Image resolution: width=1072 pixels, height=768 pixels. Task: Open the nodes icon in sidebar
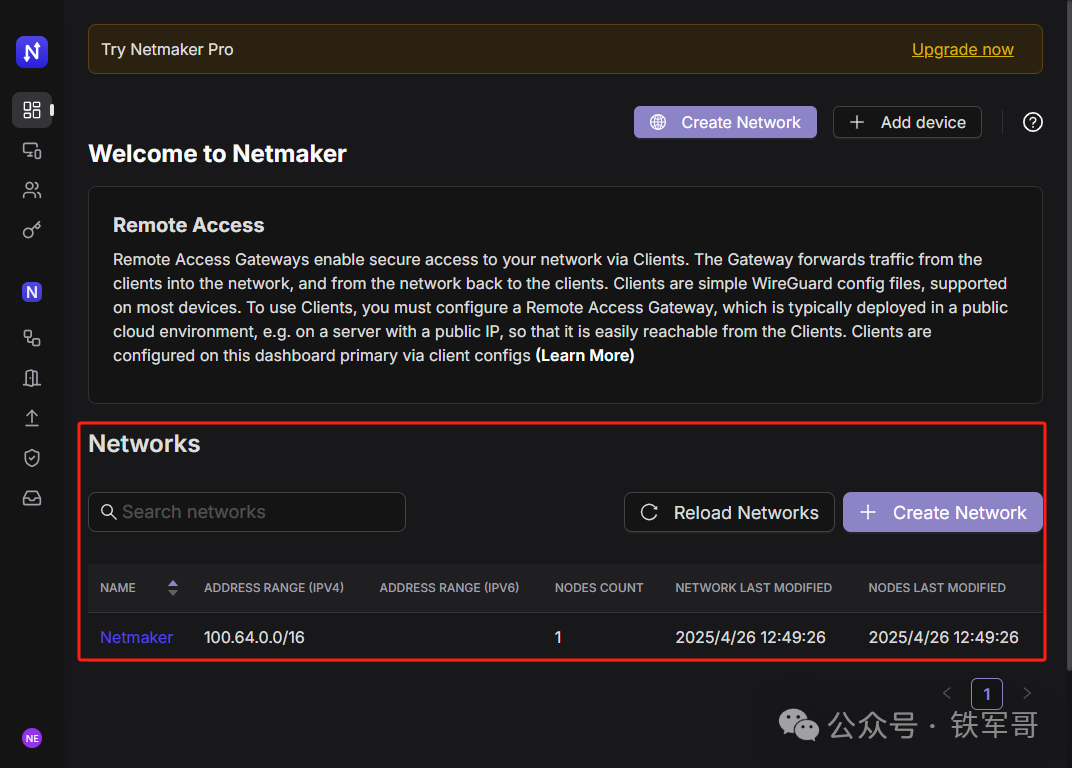32,338
